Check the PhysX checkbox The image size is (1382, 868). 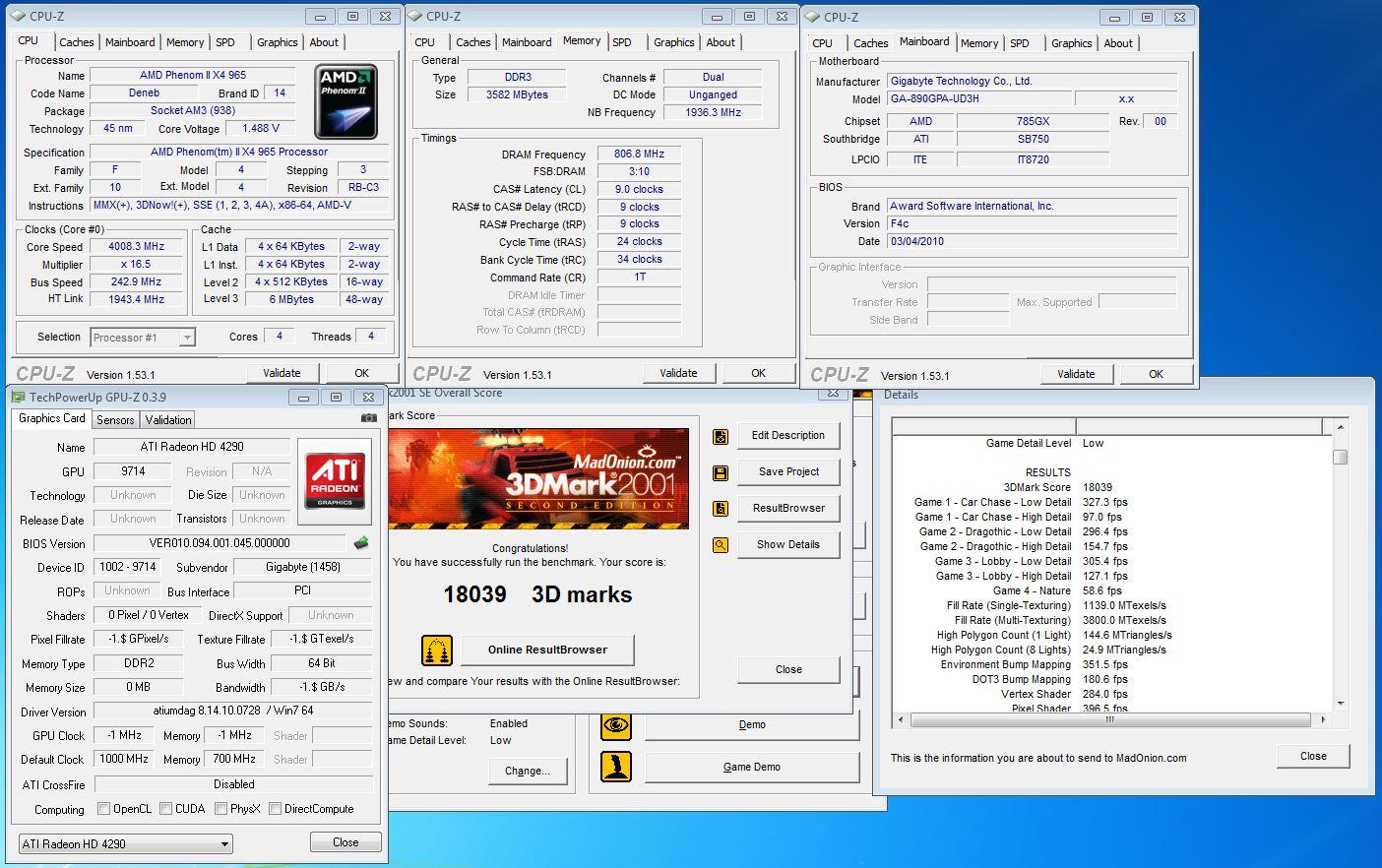[220, 809]
